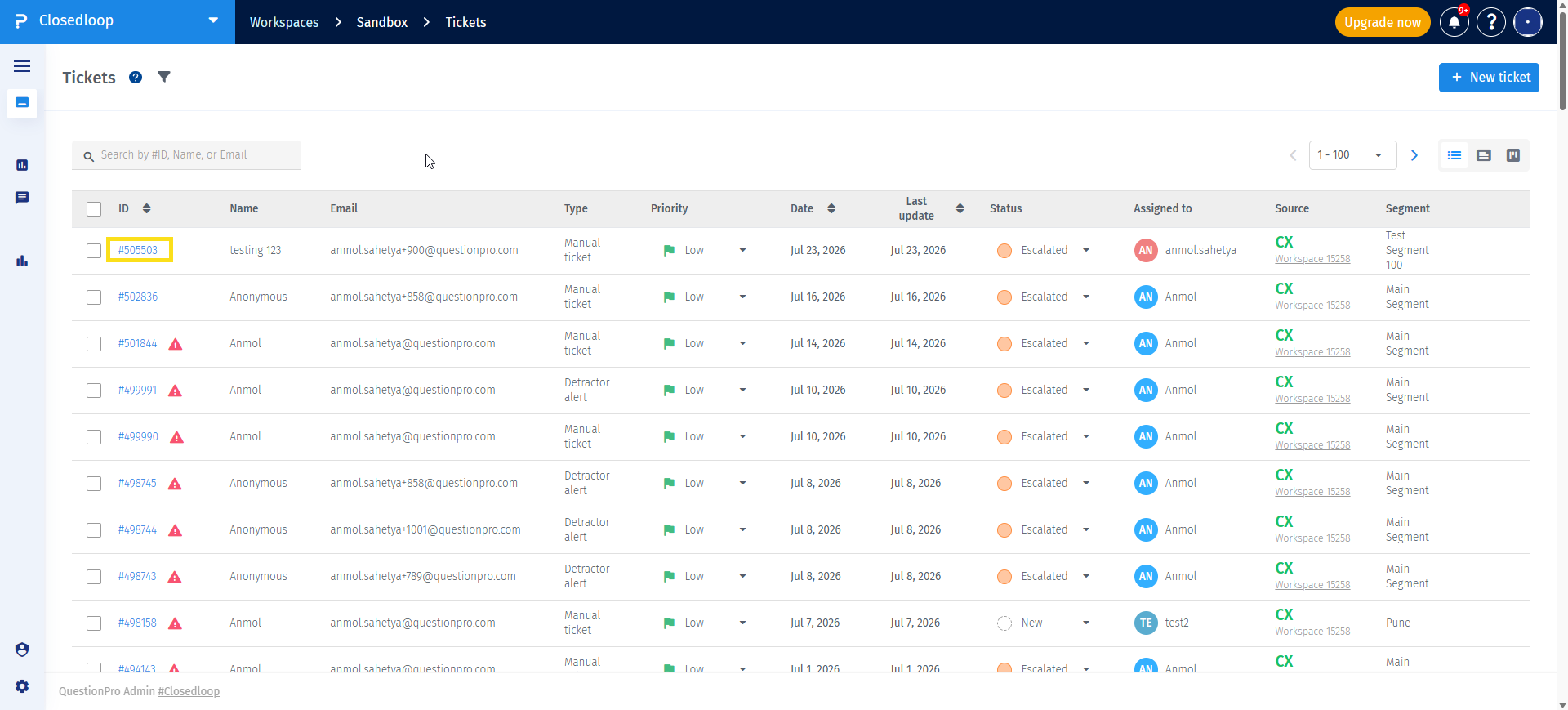Open priority dropdown for ticket #499991

coord(742,390)
